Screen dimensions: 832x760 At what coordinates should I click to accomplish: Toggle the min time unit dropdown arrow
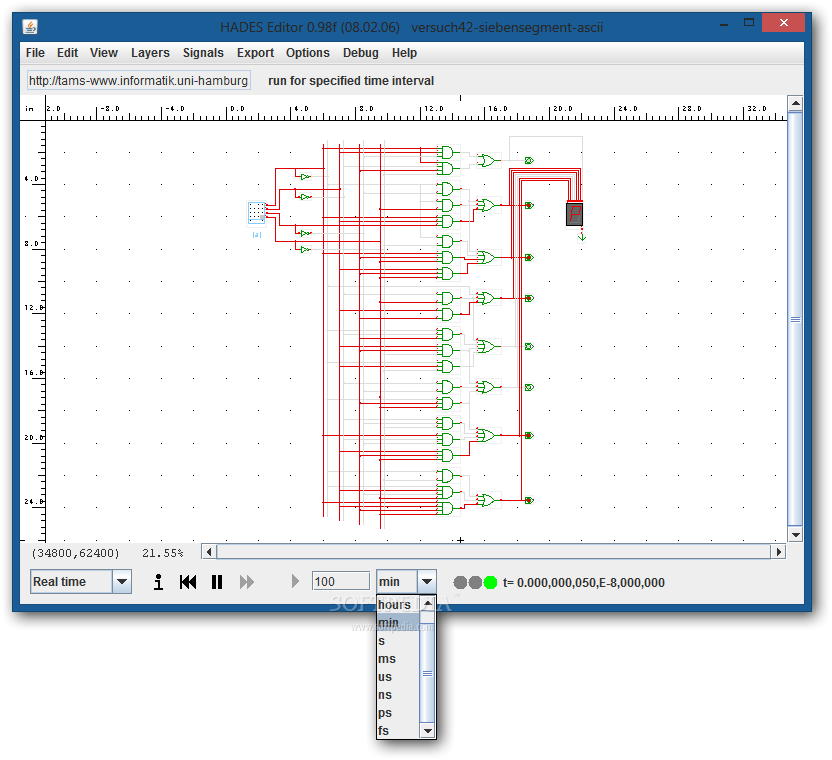click(427, 582)
